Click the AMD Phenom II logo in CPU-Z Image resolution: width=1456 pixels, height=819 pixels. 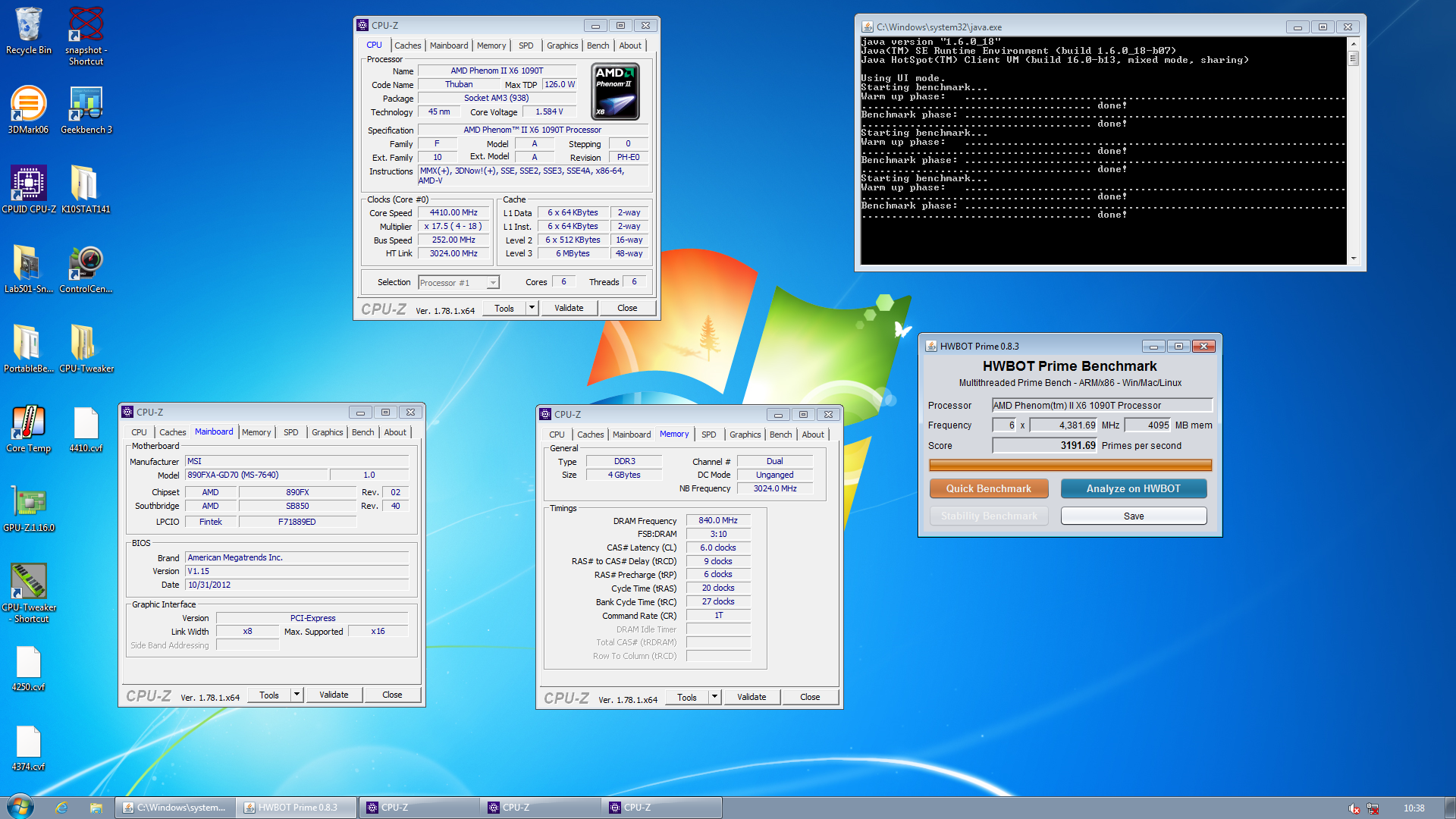pyautogui.click(x=615, y=92)
